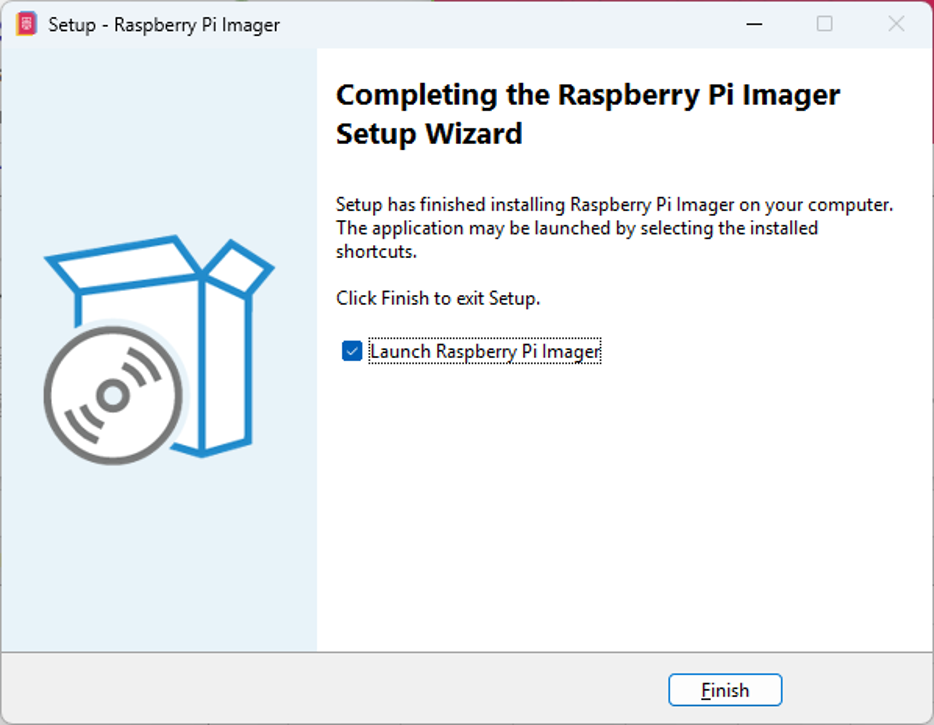Viewport: 934px width, 725px height.
Task: Click the "Setup has finished installing" paragraph
Action: (614, 228)
